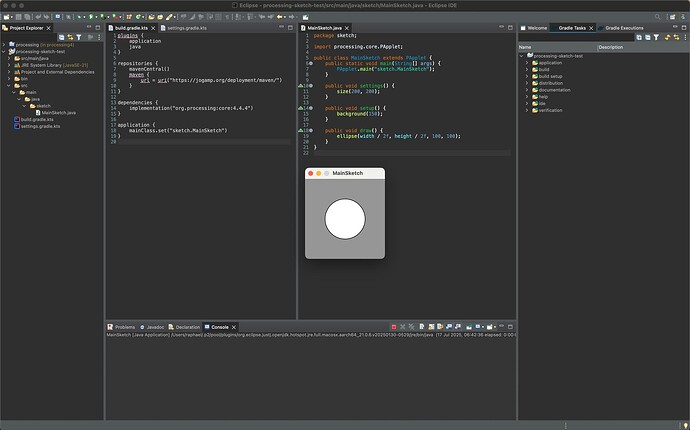
Task: Open the Problems tab
Action: point(125,327)
